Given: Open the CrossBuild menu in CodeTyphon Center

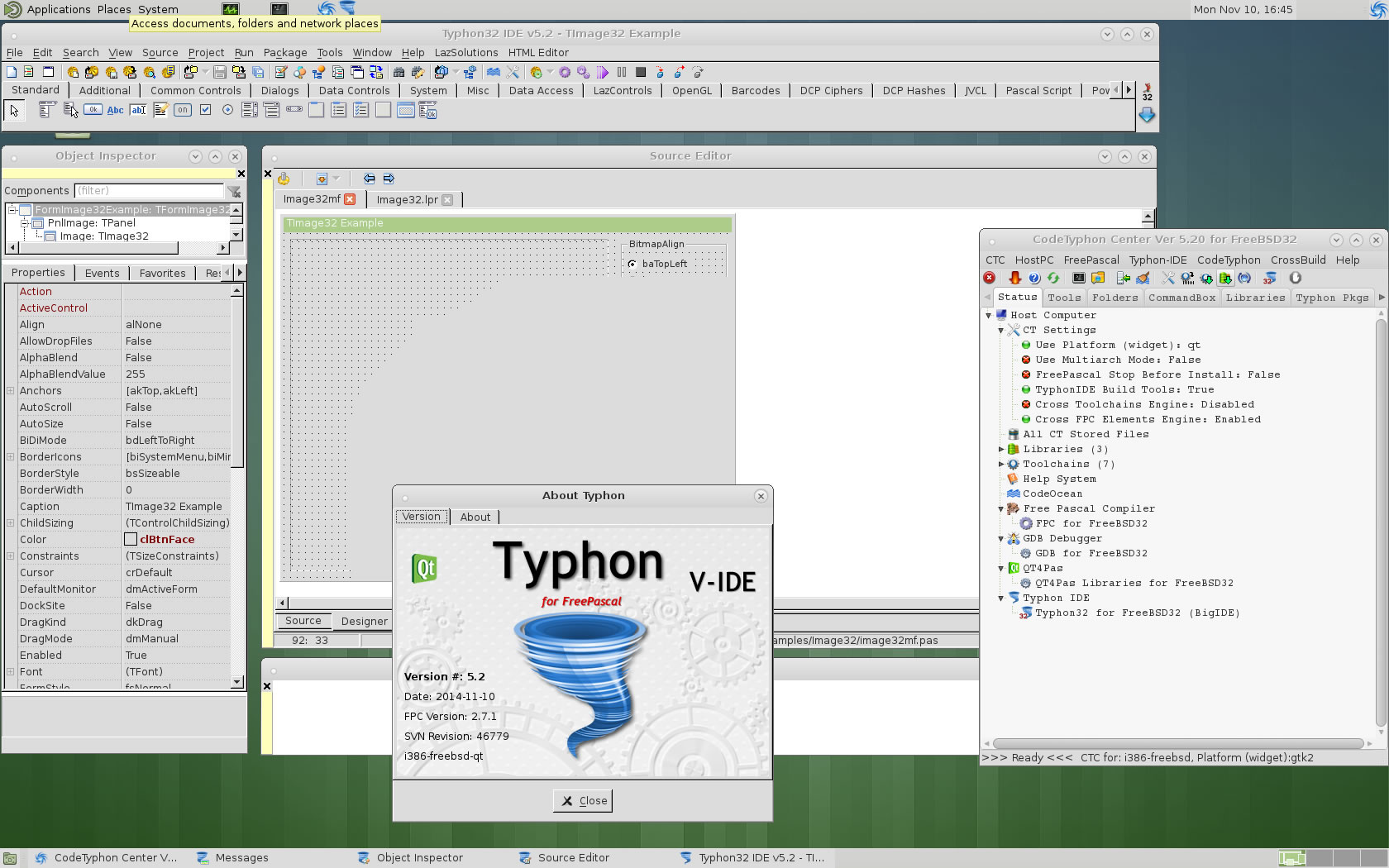Looking at the screenshot, I should pos(1298,260).
